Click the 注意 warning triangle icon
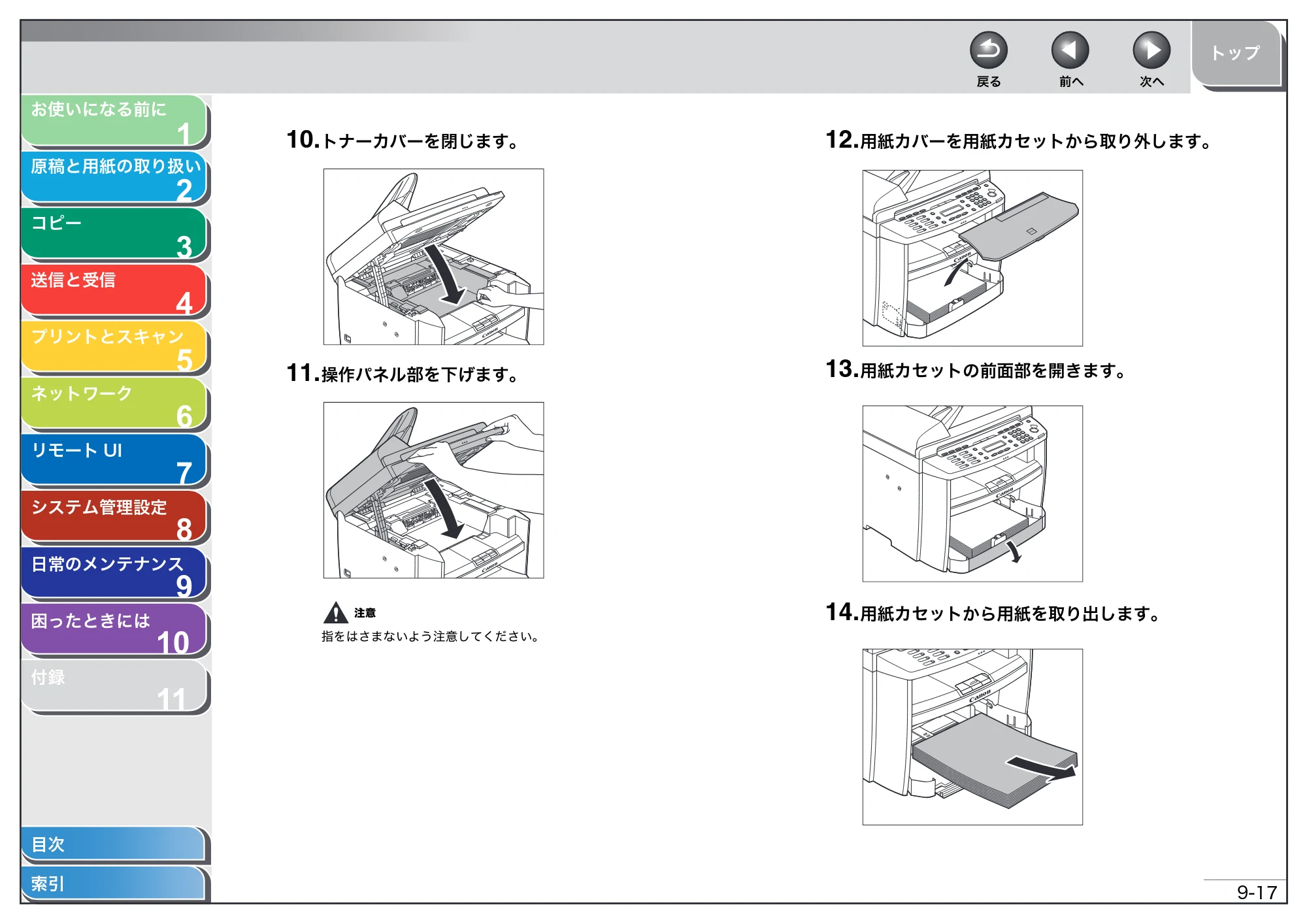The width and height of the screenshot is (1307, 924). click(x=335, y=612)
